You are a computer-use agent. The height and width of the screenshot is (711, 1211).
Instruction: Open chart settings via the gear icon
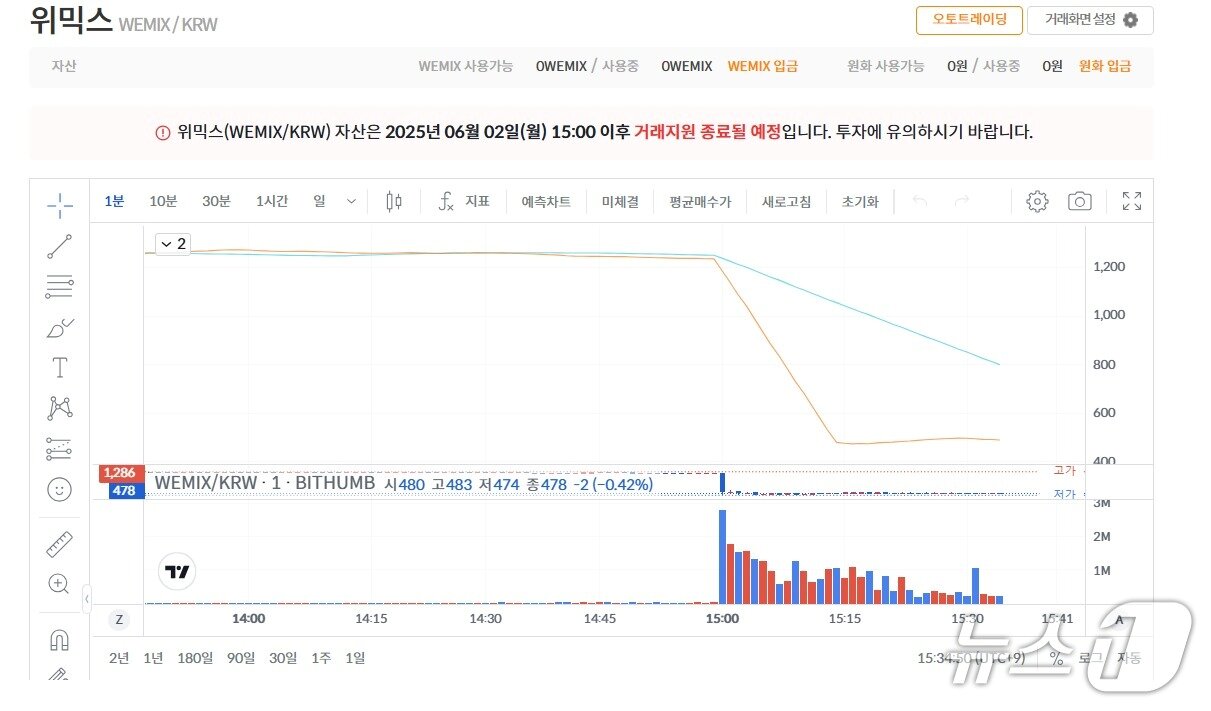[1037, 201]
